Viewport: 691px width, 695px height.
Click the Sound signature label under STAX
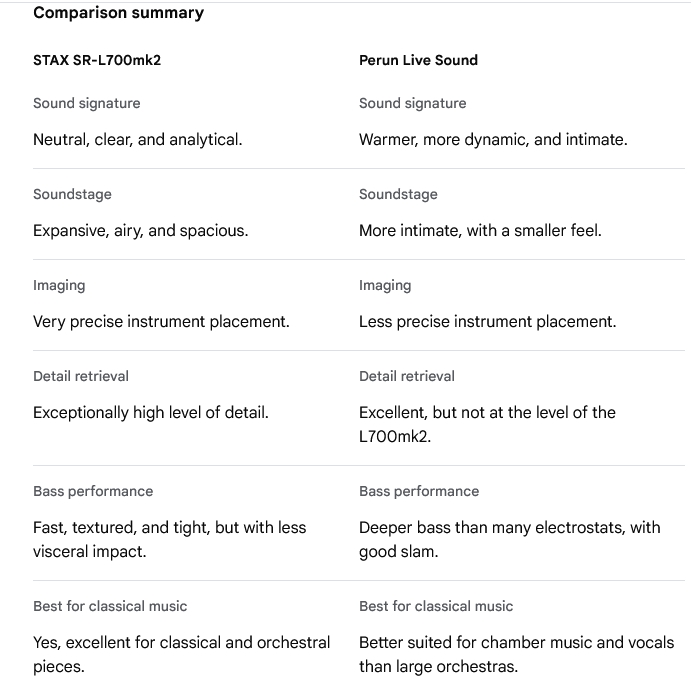tap(86, 103)
